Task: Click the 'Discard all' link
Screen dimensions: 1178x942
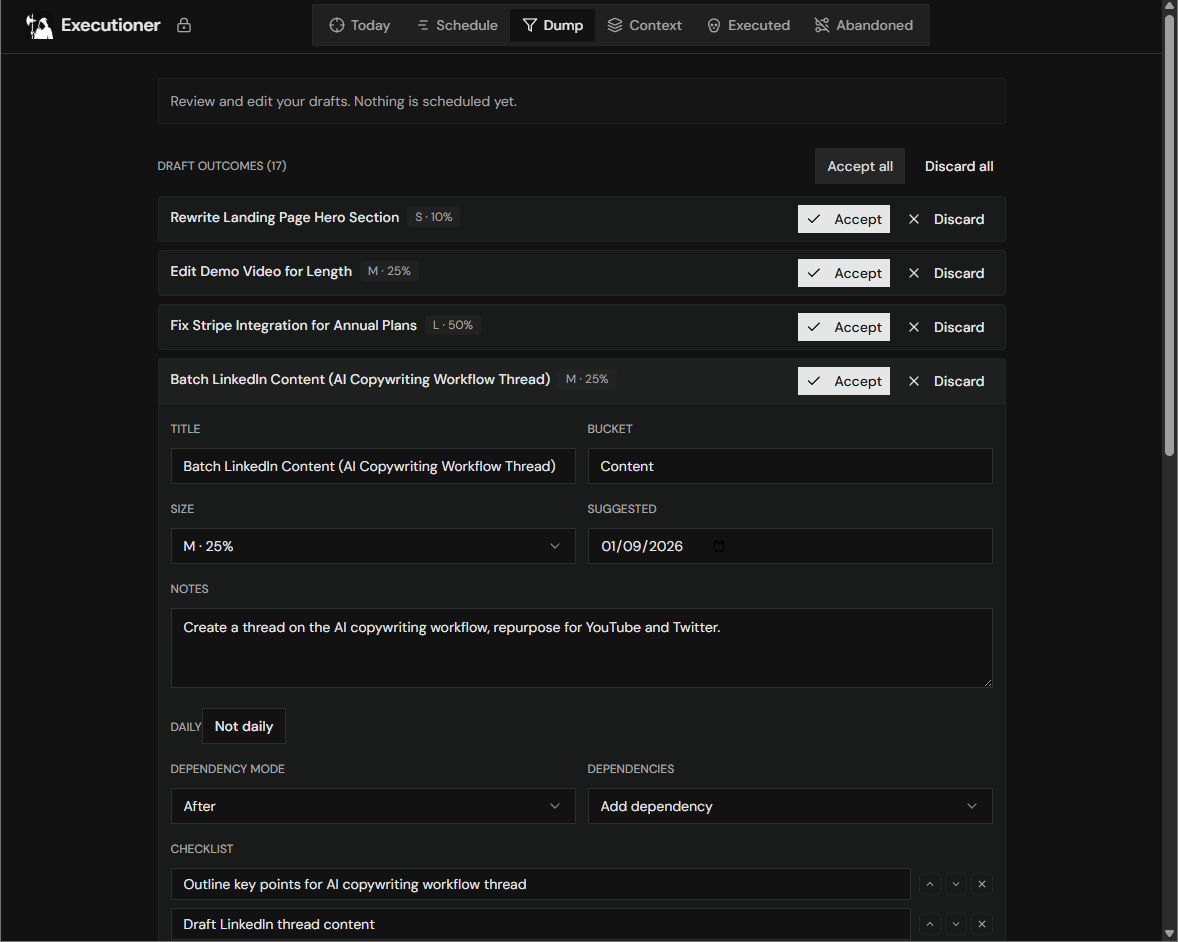Action: pyautogui.click(x=958, y=166)
